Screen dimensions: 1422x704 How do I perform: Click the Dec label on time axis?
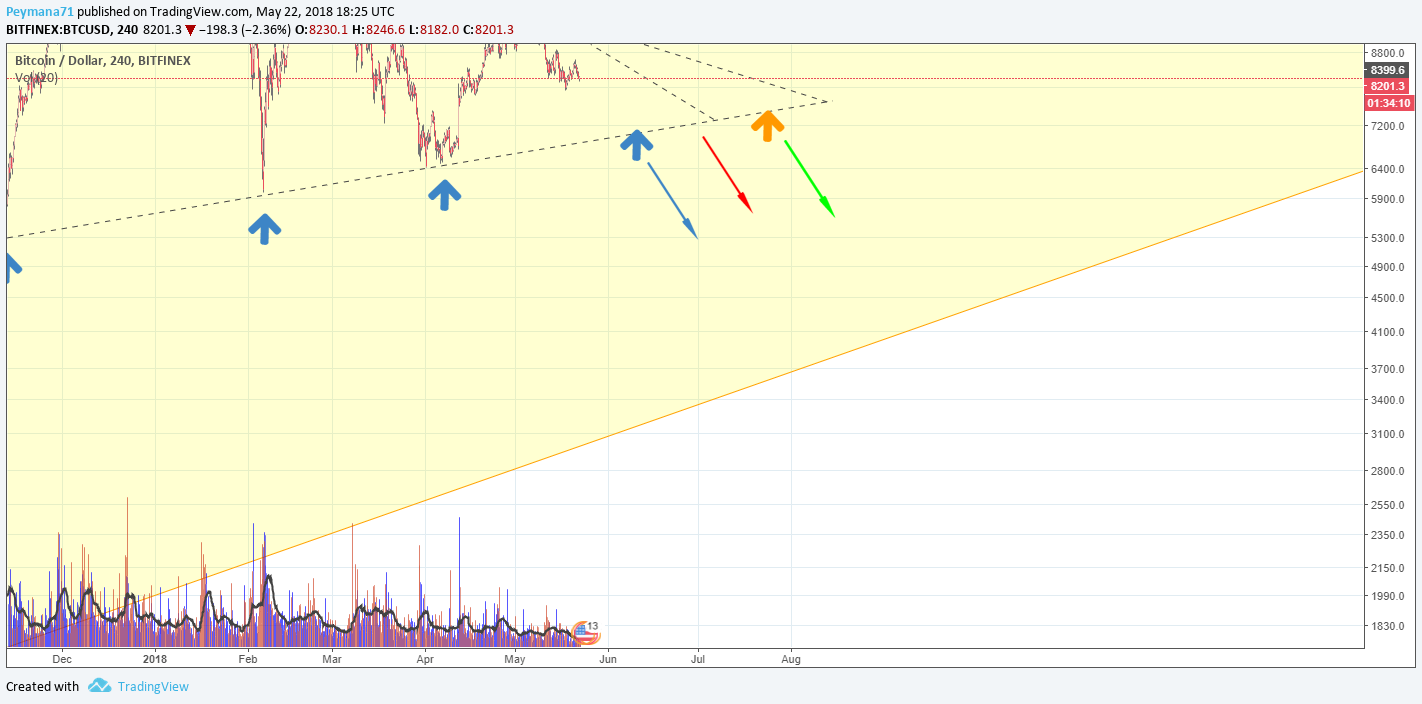62,659
